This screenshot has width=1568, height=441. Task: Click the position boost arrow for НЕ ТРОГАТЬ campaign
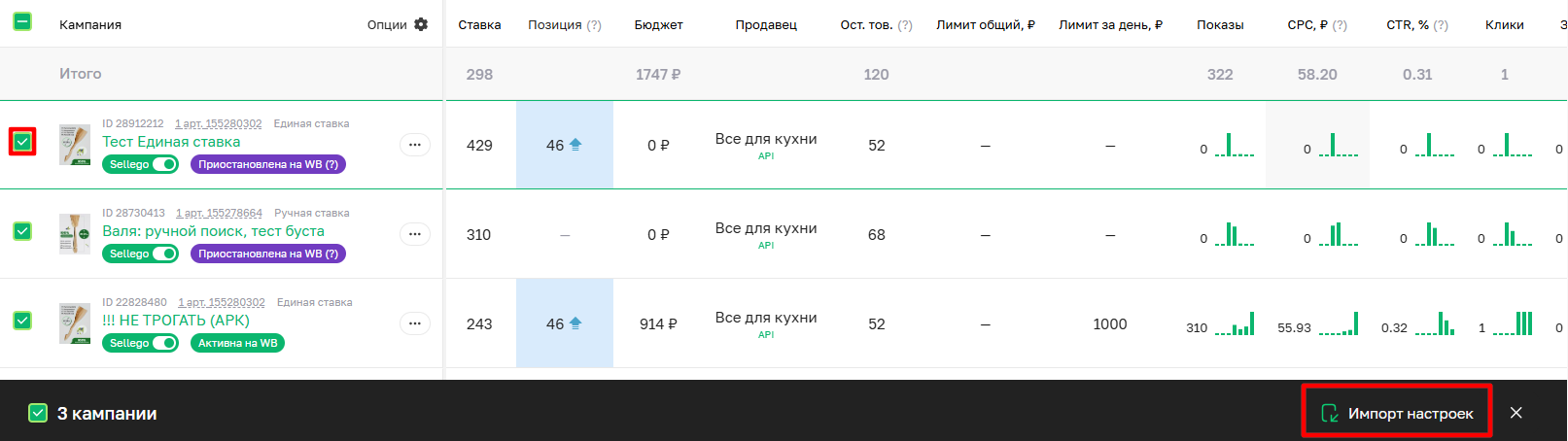click(575, 323)
